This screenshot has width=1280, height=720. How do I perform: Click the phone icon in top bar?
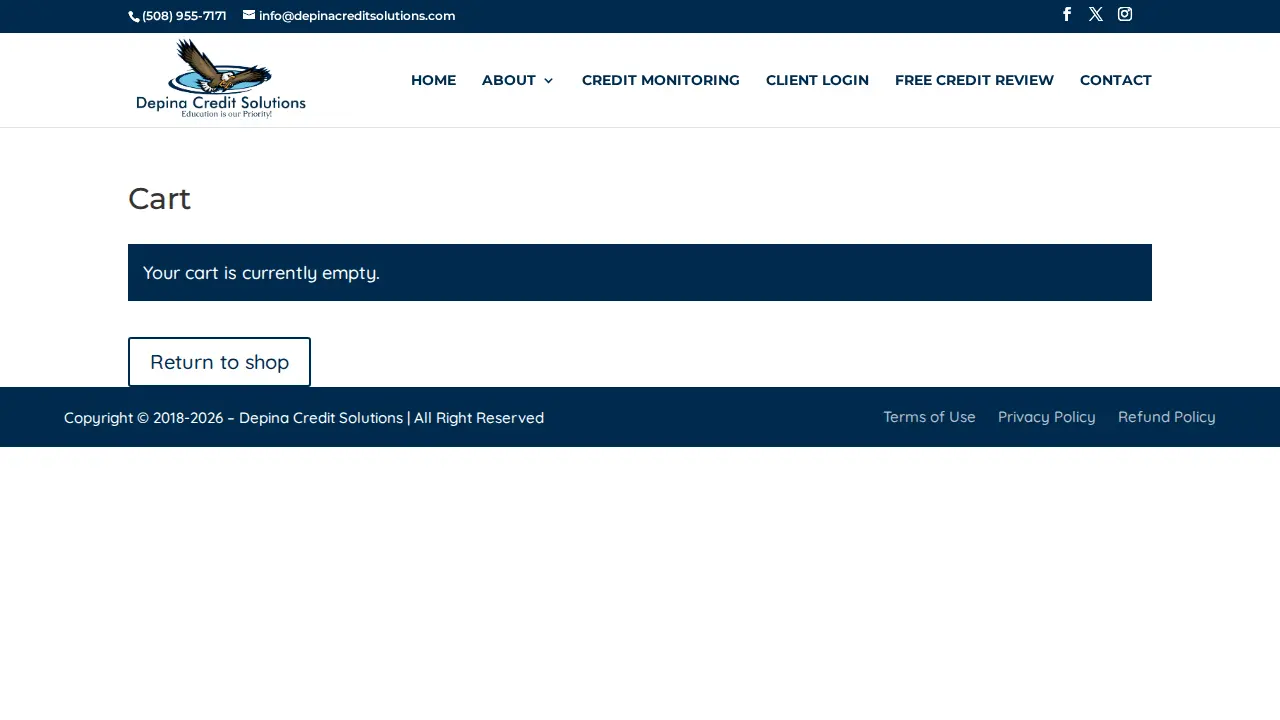[134, 16]
